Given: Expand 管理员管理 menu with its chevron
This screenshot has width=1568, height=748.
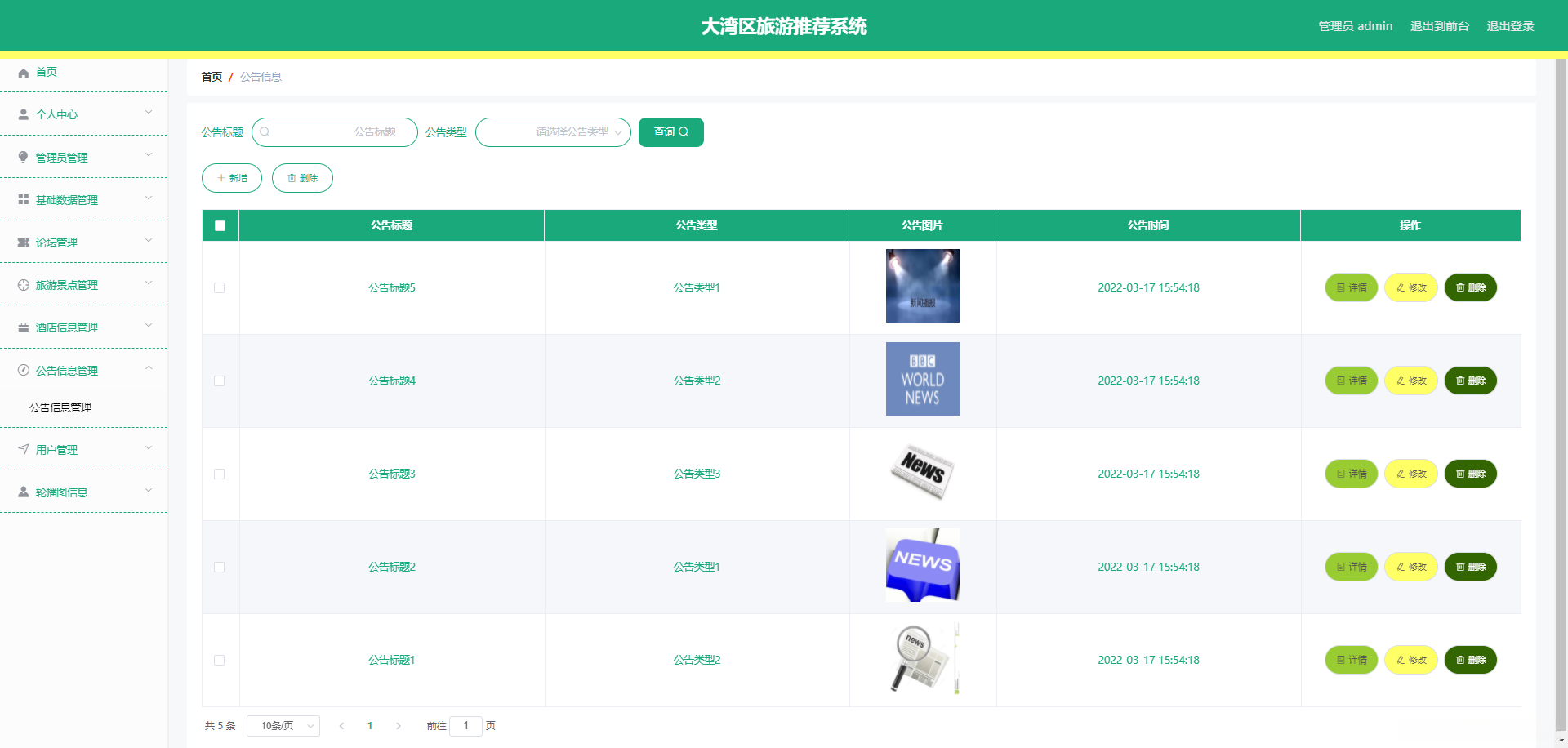Looking at the screenshot, I should pyautogui.click(x=149, y=154).
